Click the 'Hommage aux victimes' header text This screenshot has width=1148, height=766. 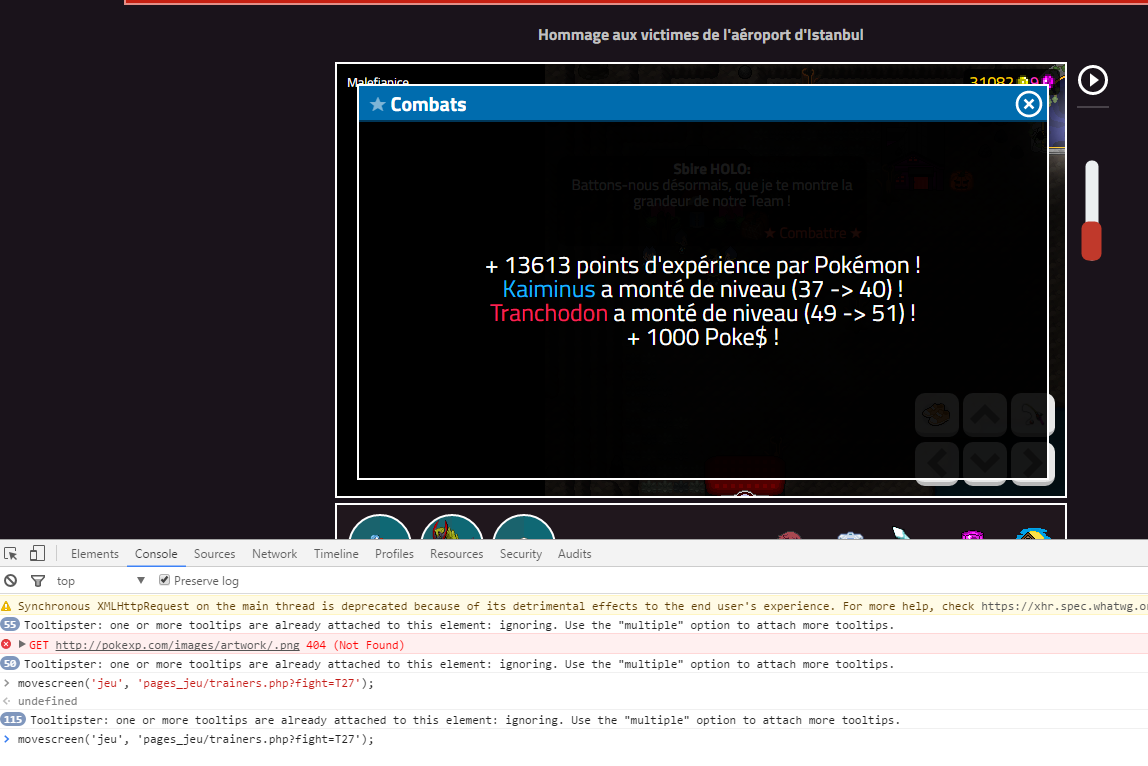[701, 34]
